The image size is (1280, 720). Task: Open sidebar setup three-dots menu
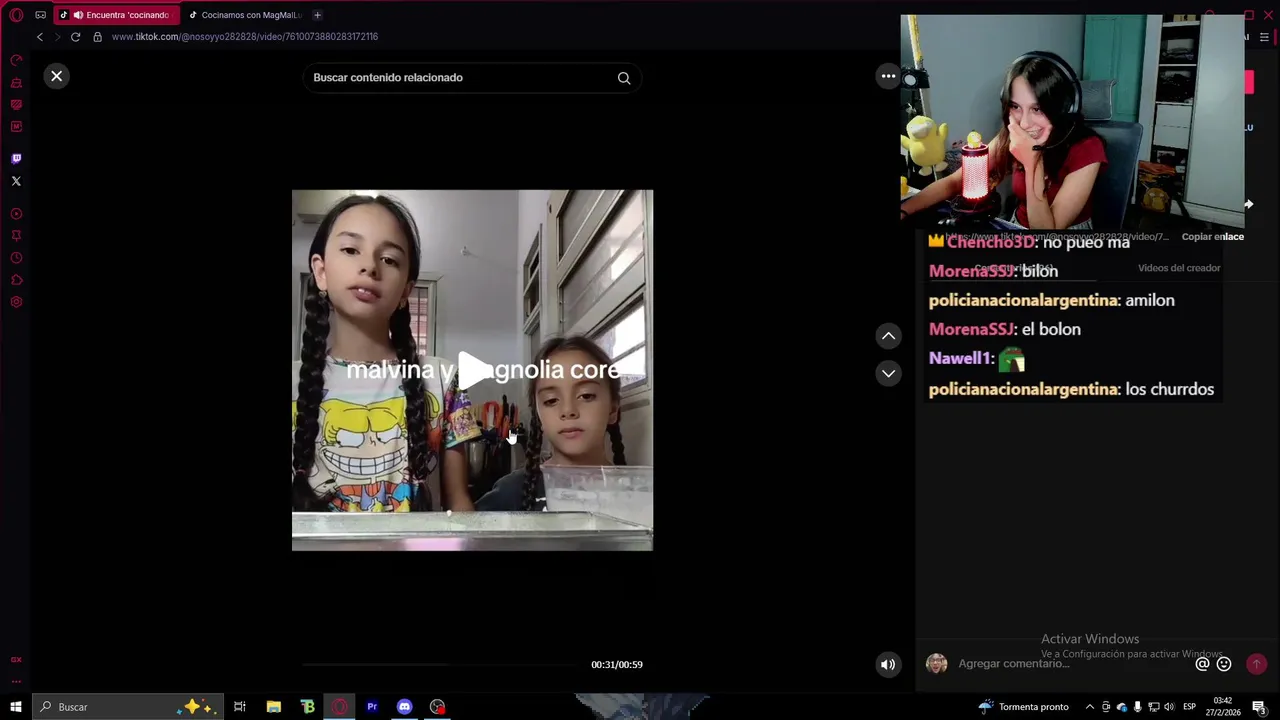point(16,681)
